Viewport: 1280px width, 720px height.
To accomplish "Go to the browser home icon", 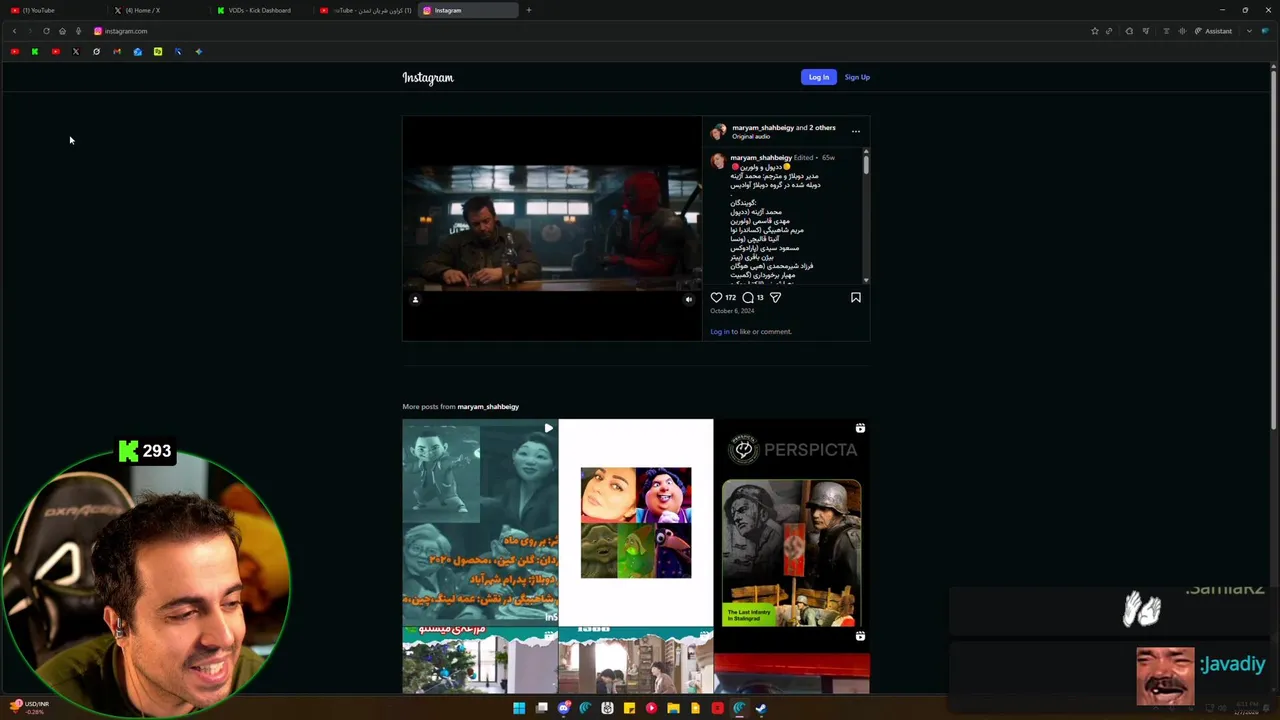I will (x=62, y=31).
